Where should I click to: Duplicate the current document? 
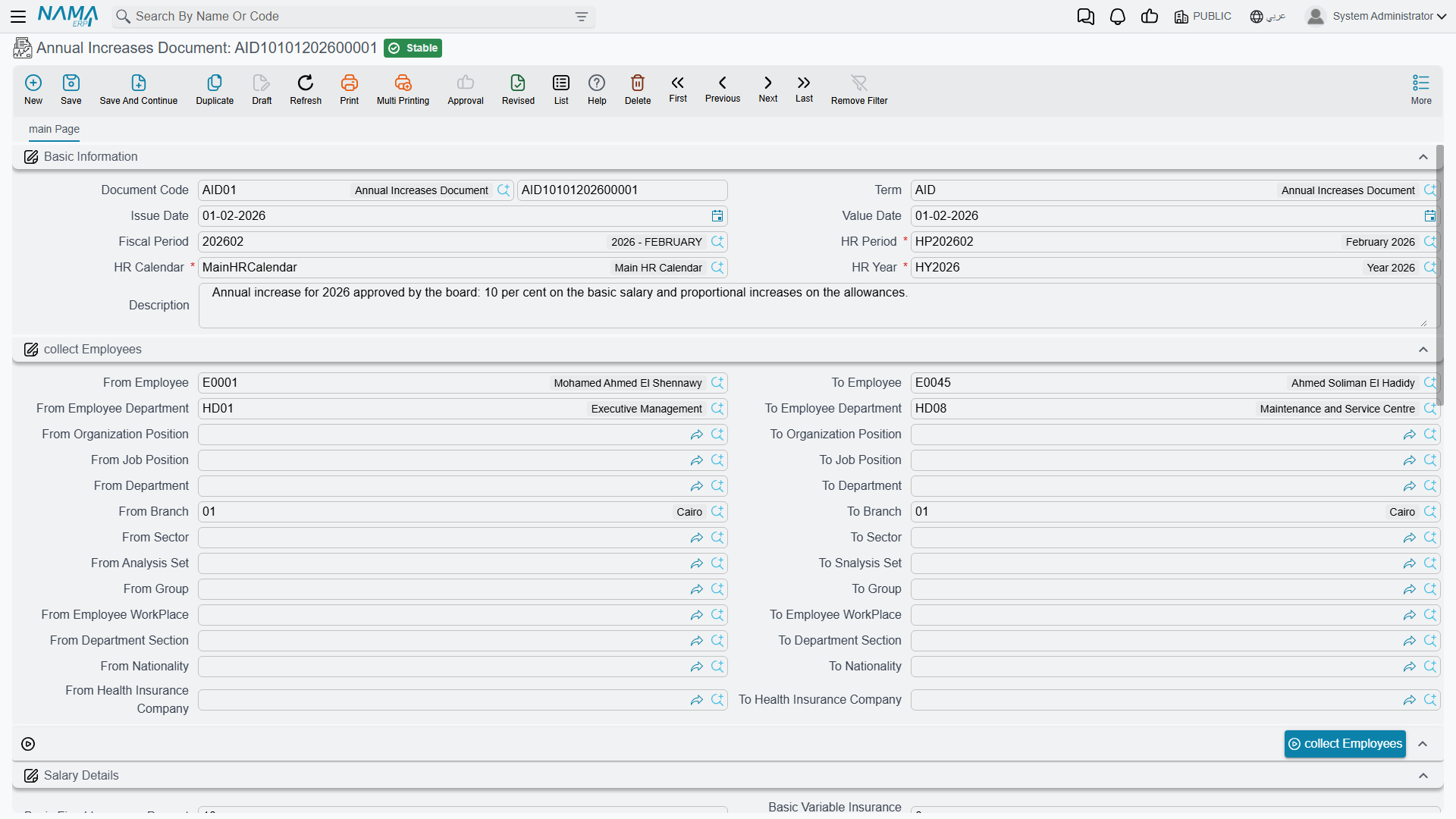215,89
